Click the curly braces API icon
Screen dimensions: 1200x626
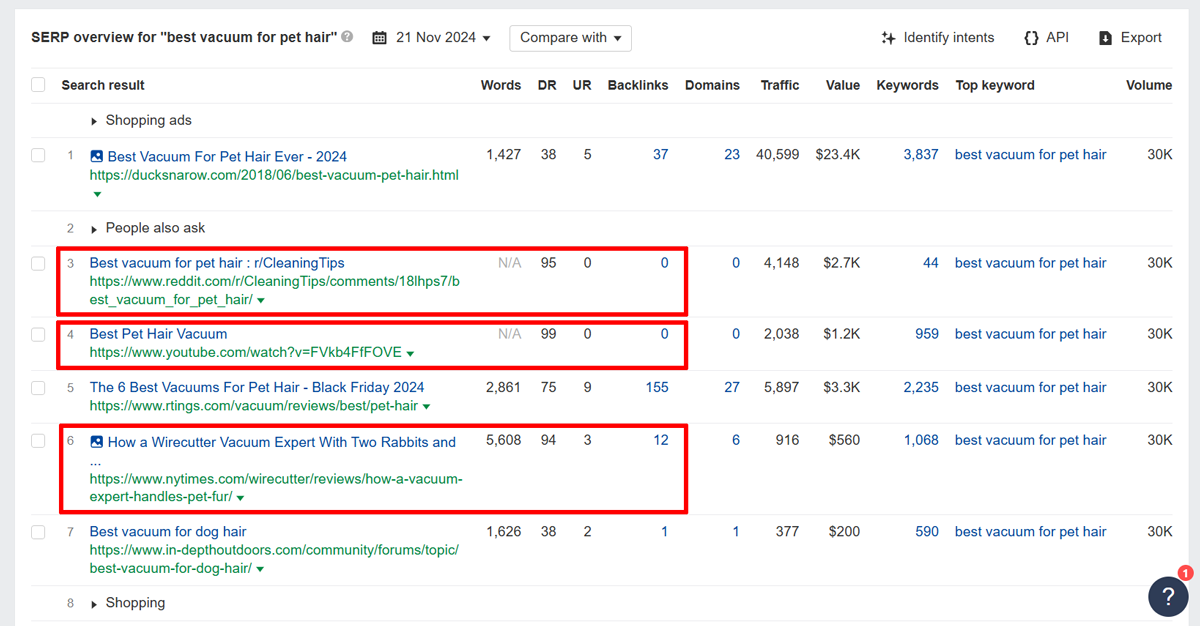pos(1031,38)
